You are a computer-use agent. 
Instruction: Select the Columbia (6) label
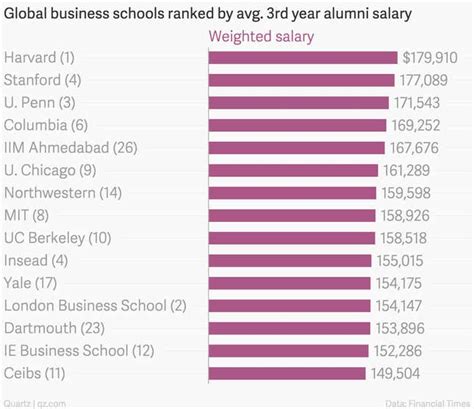coord(46,125)
